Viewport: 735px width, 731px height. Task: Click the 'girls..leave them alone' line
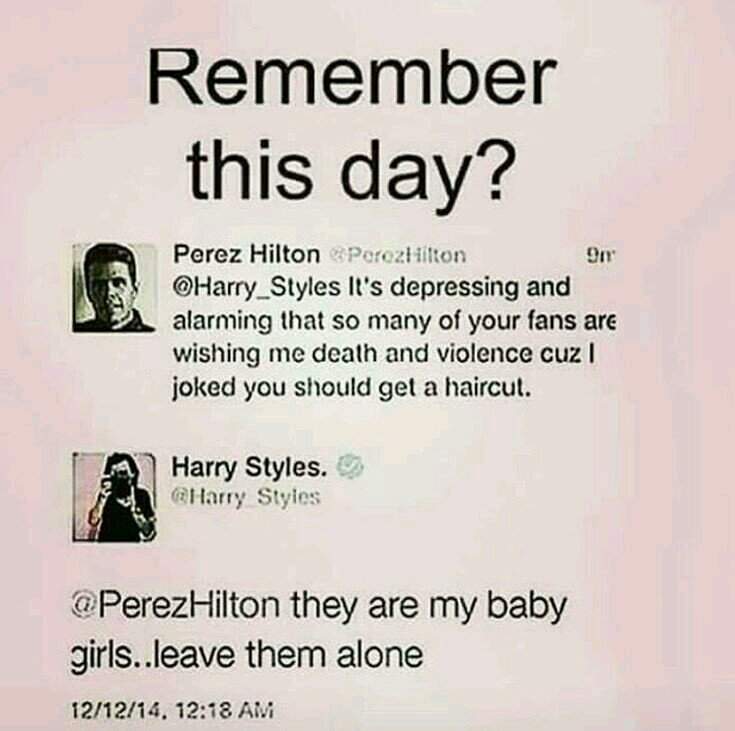tap(247, 654)
